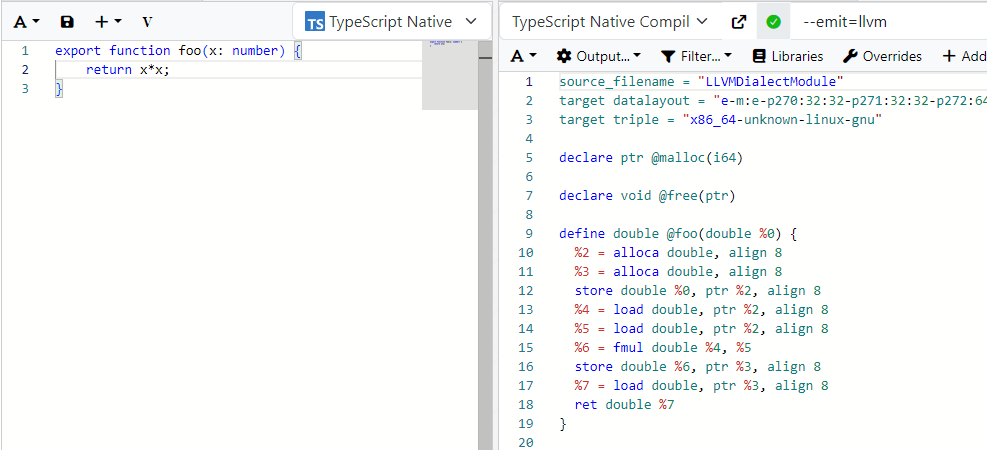Click '%3 = alloca double' output line
This screenshot has height=450, width=987.
678,271
